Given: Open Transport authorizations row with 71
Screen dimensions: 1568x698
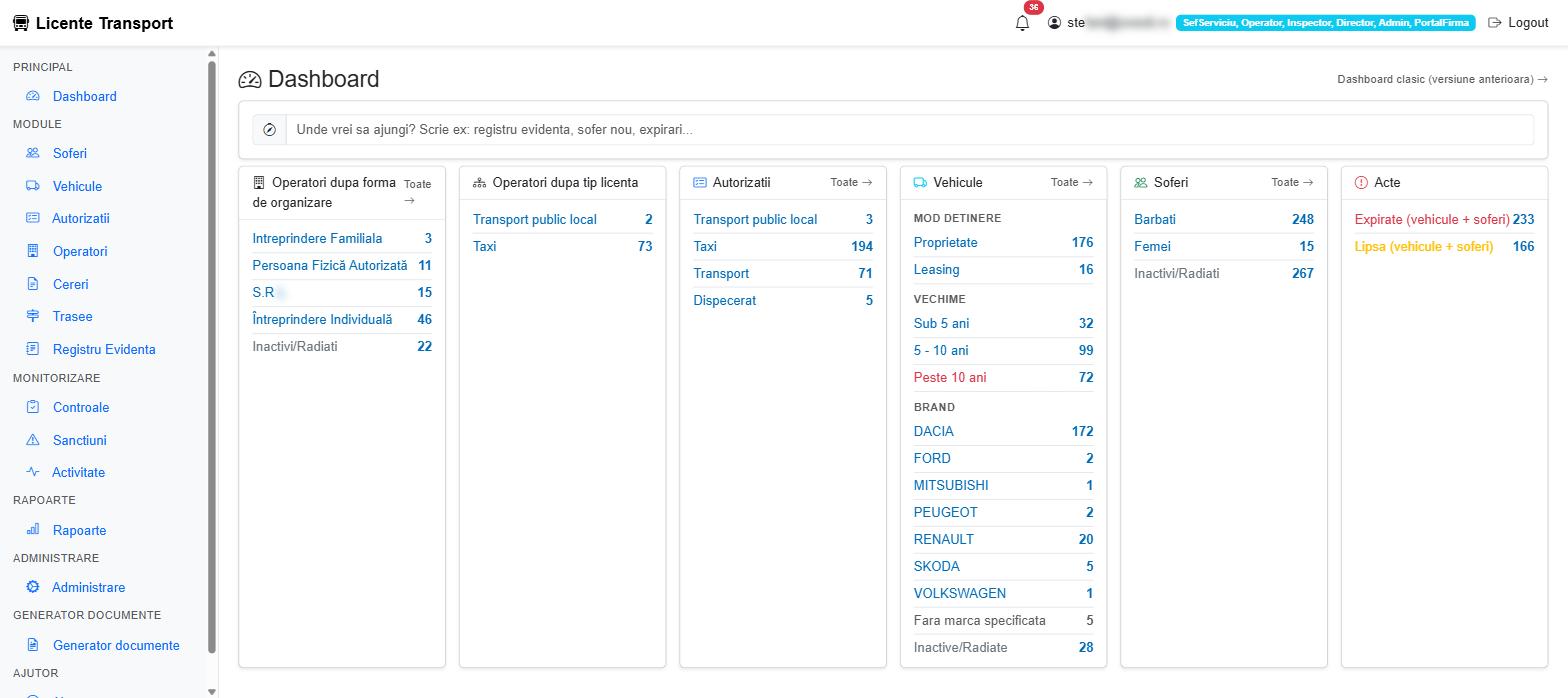Looking at the screenshot, I should (x=783, y=274).
